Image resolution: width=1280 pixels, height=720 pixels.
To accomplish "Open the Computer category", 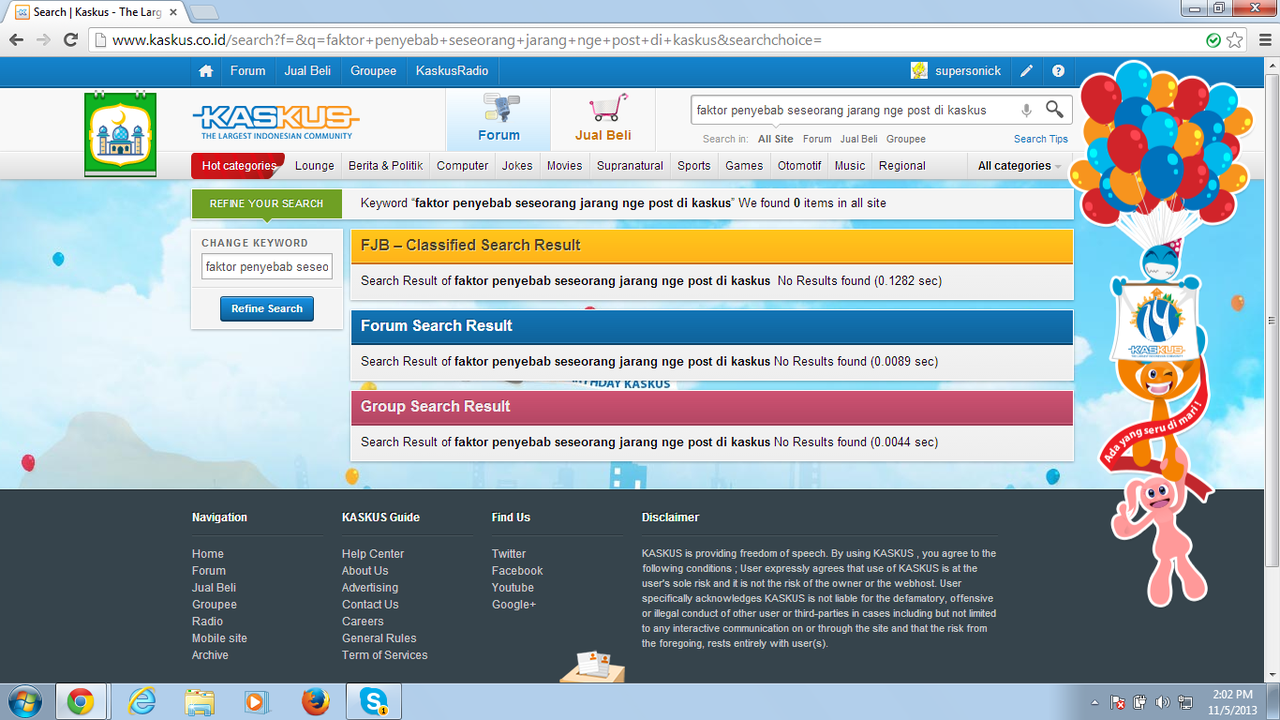I will [463, 166].
